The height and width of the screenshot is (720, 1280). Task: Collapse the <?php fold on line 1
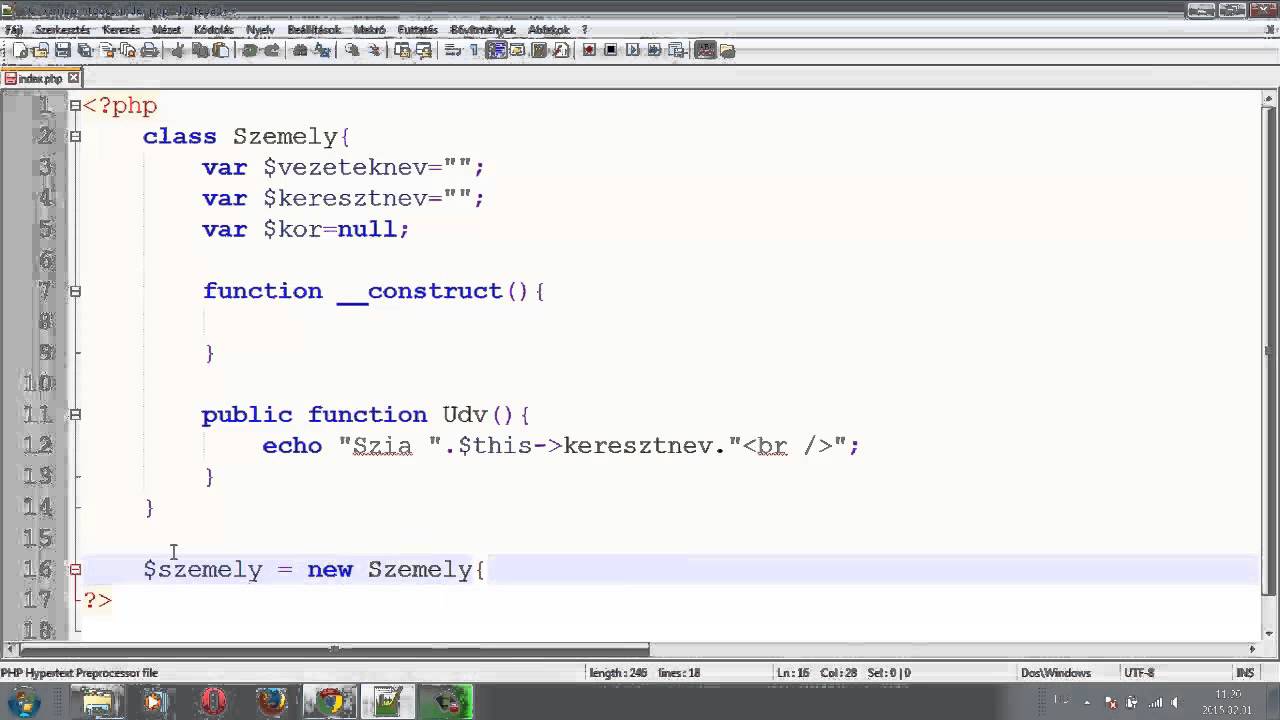pyautogui.click(x=75, y=105)
